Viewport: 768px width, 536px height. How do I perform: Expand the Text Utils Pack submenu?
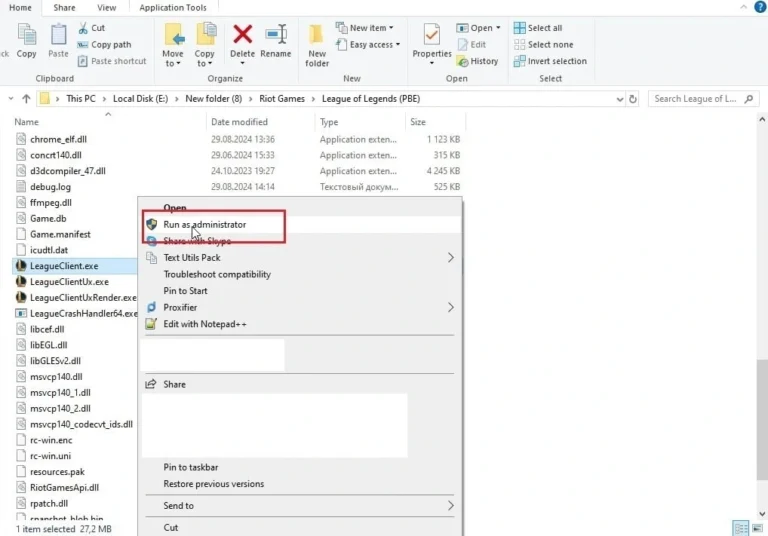tap(450, 258)
